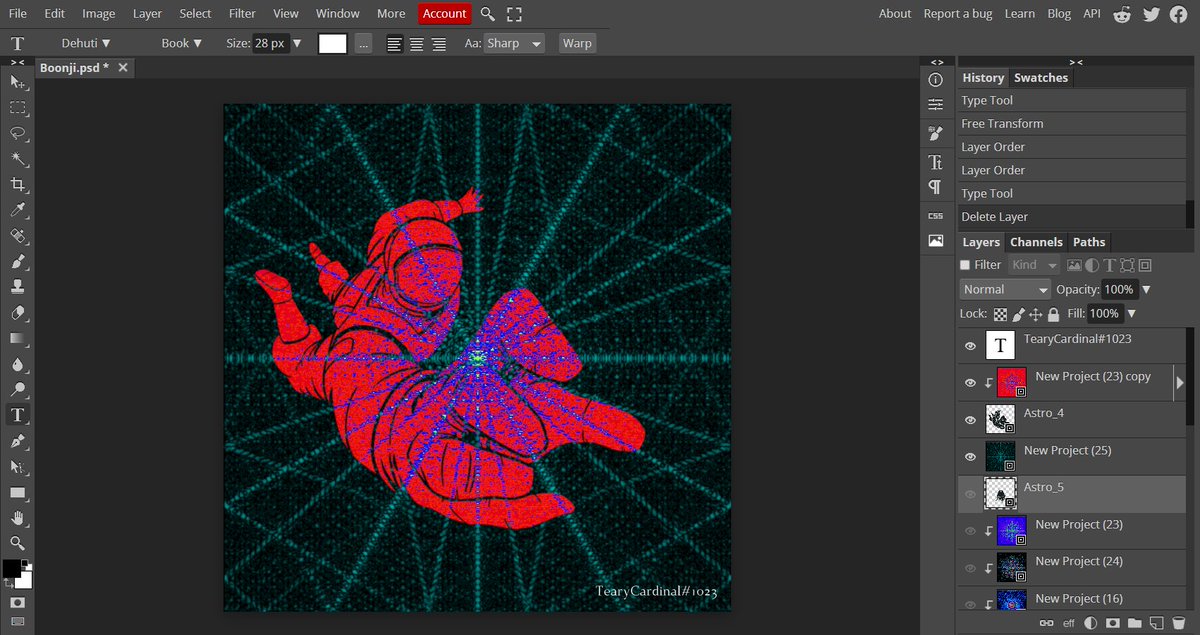
Task: Add layer mask icon
Action: tap(1111, 623)
